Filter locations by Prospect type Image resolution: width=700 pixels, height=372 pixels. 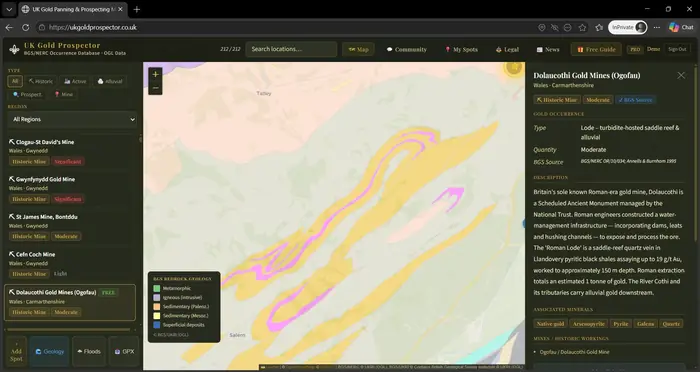(x=27, y=94)
